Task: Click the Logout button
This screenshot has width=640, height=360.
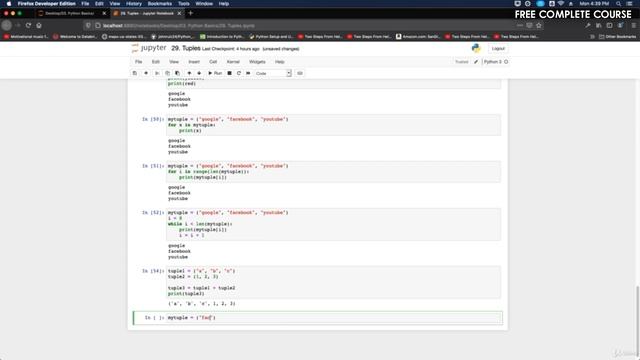Action: (x=498, y=49)
